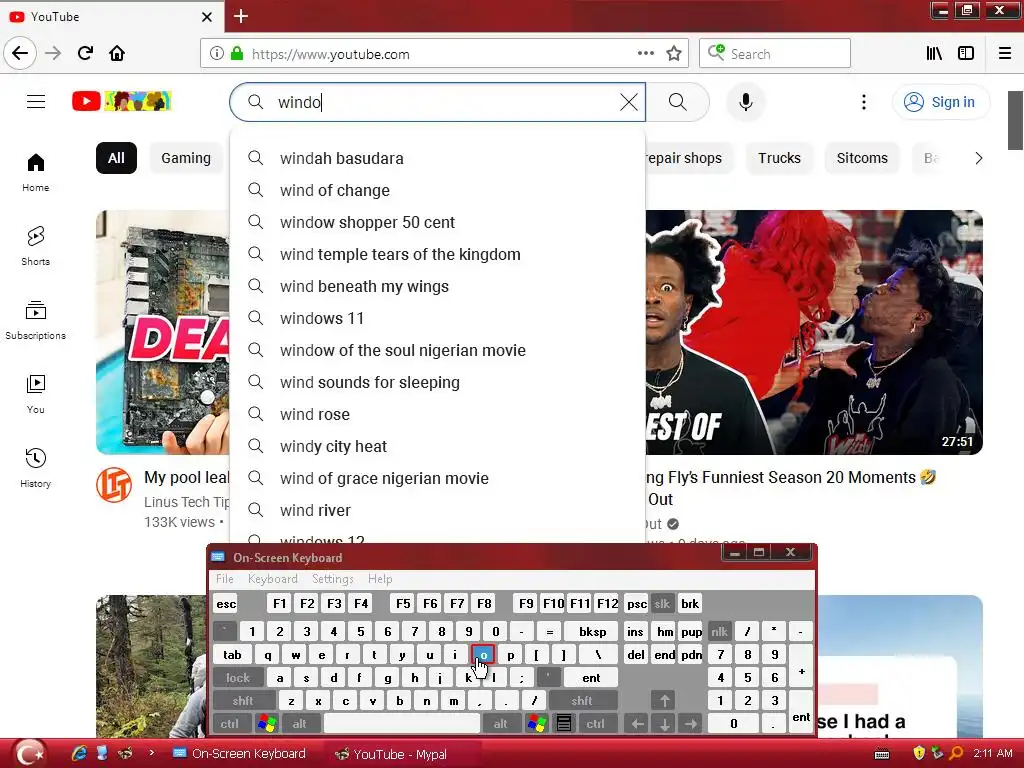The height and width of the screenshot is (768, 1024).
Task: Reload the YouTube page
Action: tap(85, 53)
